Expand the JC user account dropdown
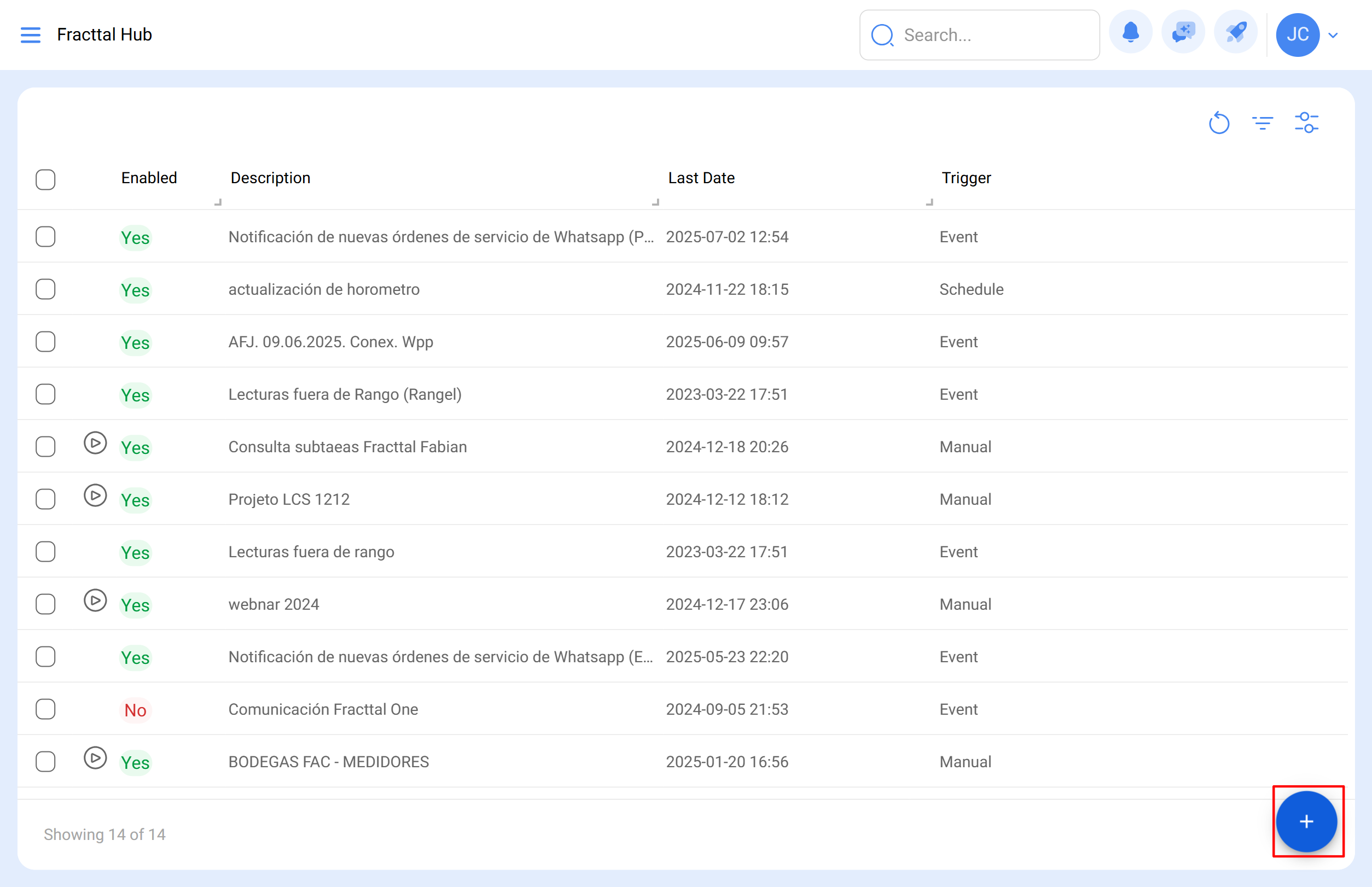 [1332, 35]
